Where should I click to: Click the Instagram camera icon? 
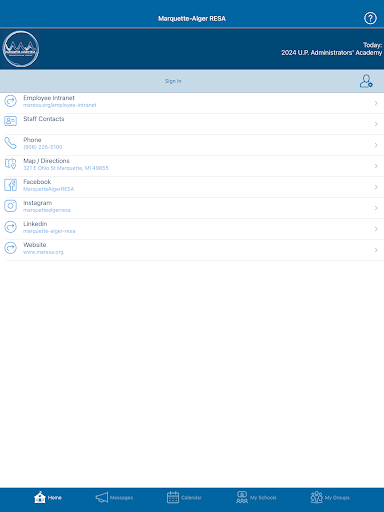coord(10,206)
